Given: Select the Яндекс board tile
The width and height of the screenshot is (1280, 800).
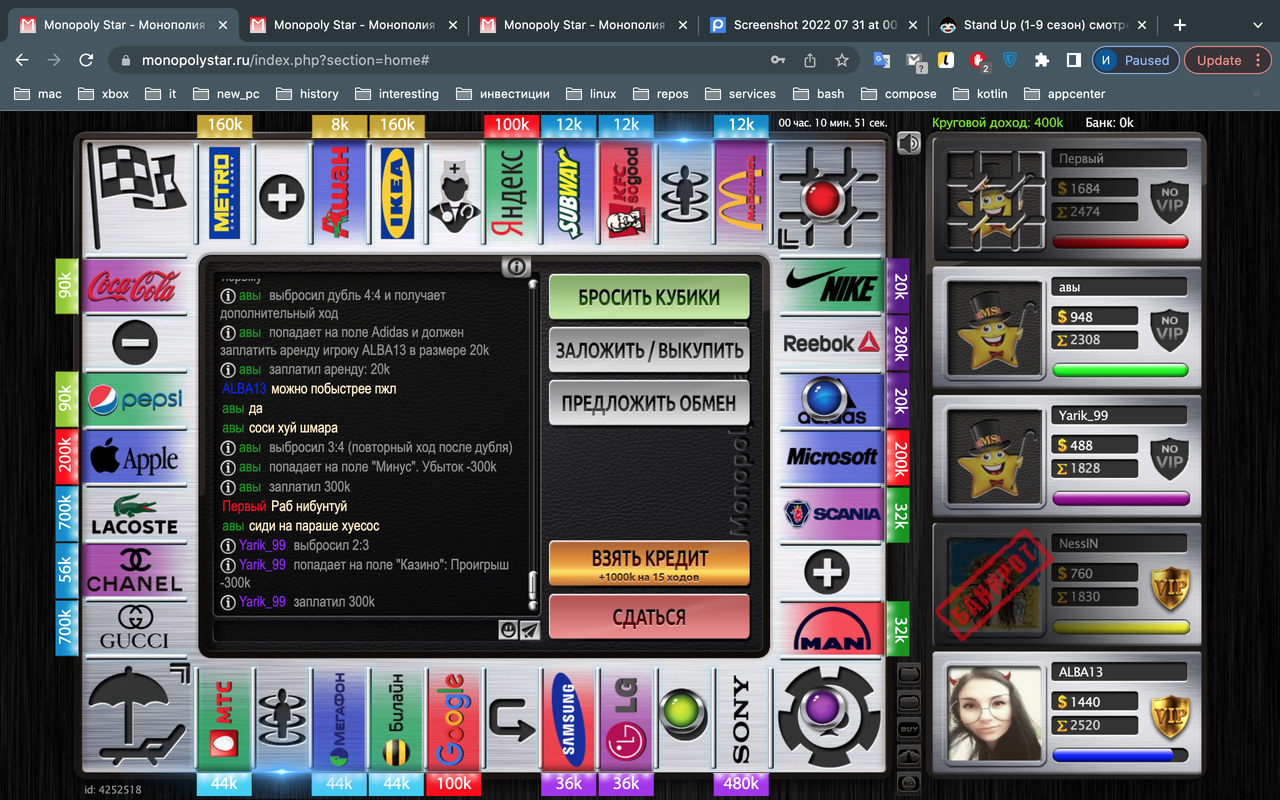Looking at the screenshot, I should pos(511,193).
